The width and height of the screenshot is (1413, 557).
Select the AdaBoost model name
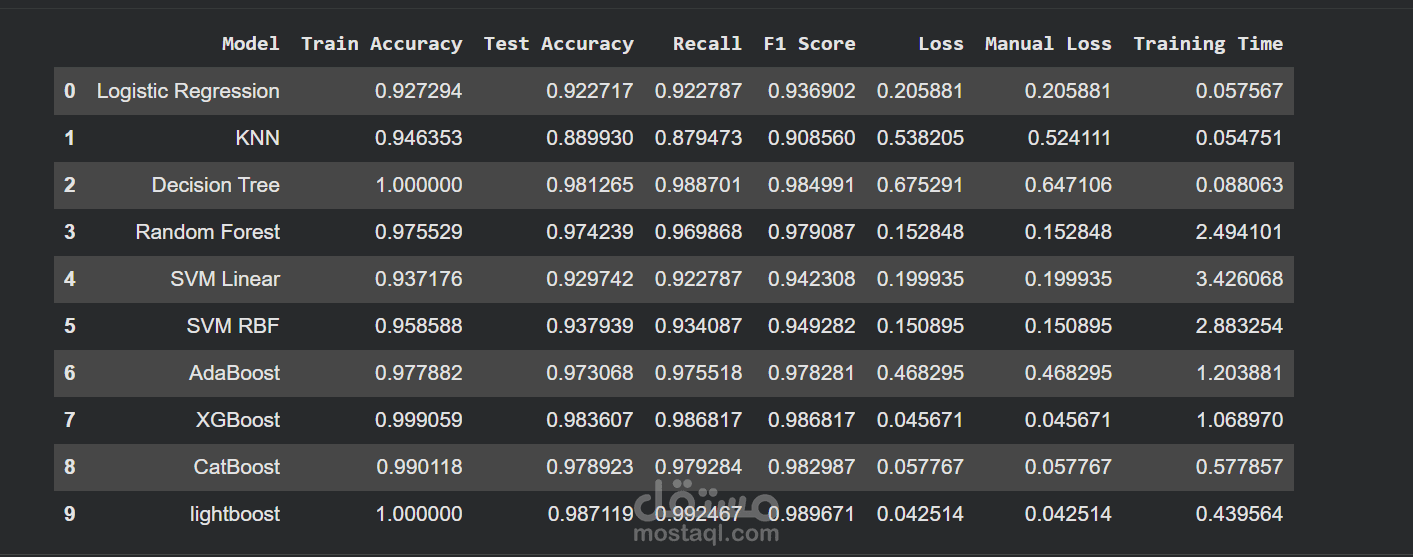(235, 373)
